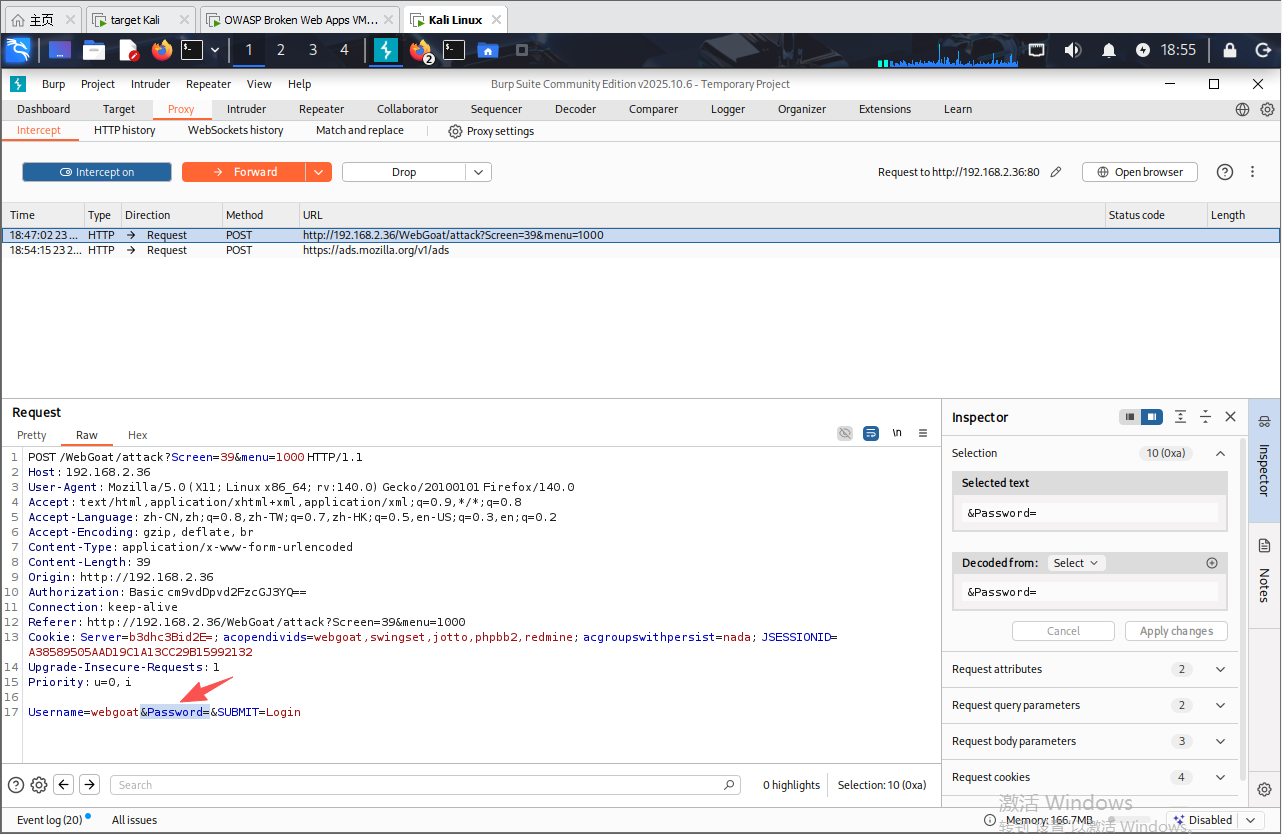
Task: Select the ads.mozilla.org request row
Action: pos(640,250)
